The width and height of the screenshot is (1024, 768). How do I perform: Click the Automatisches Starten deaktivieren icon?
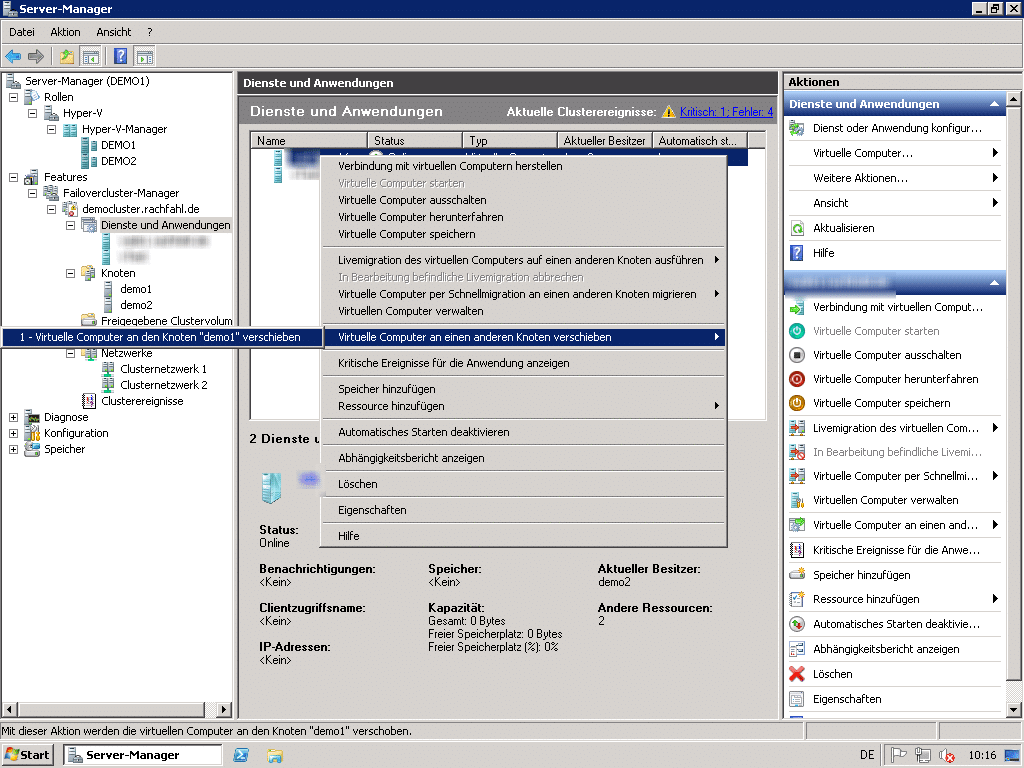tap(797, 624)
